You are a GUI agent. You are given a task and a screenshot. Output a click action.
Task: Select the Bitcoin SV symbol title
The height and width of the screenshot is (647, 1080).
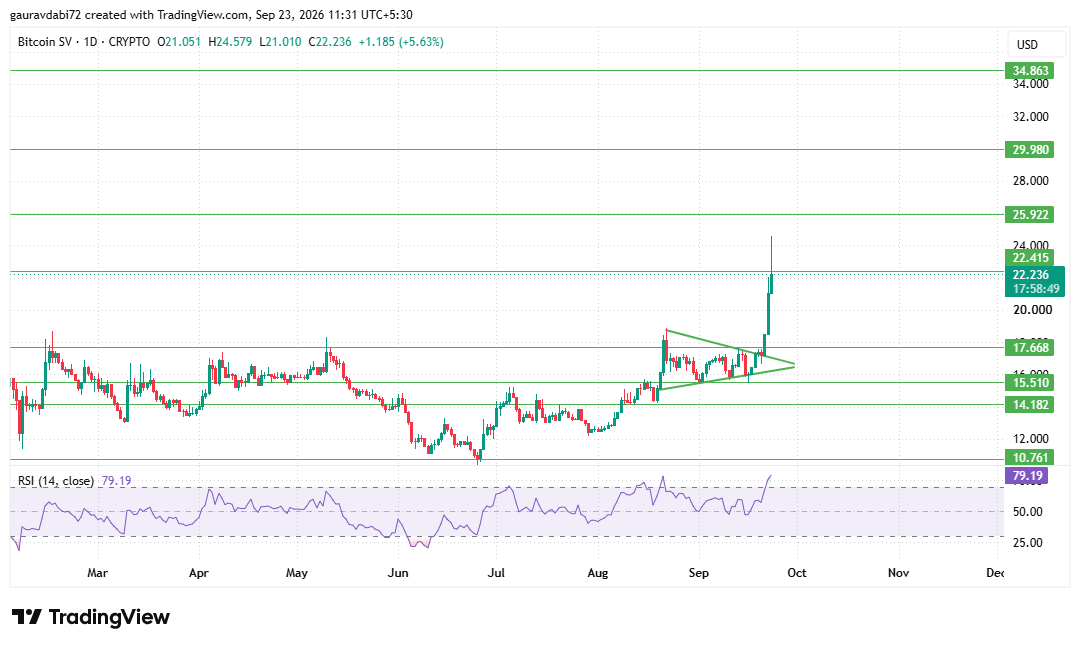click(x=45, y=42)
